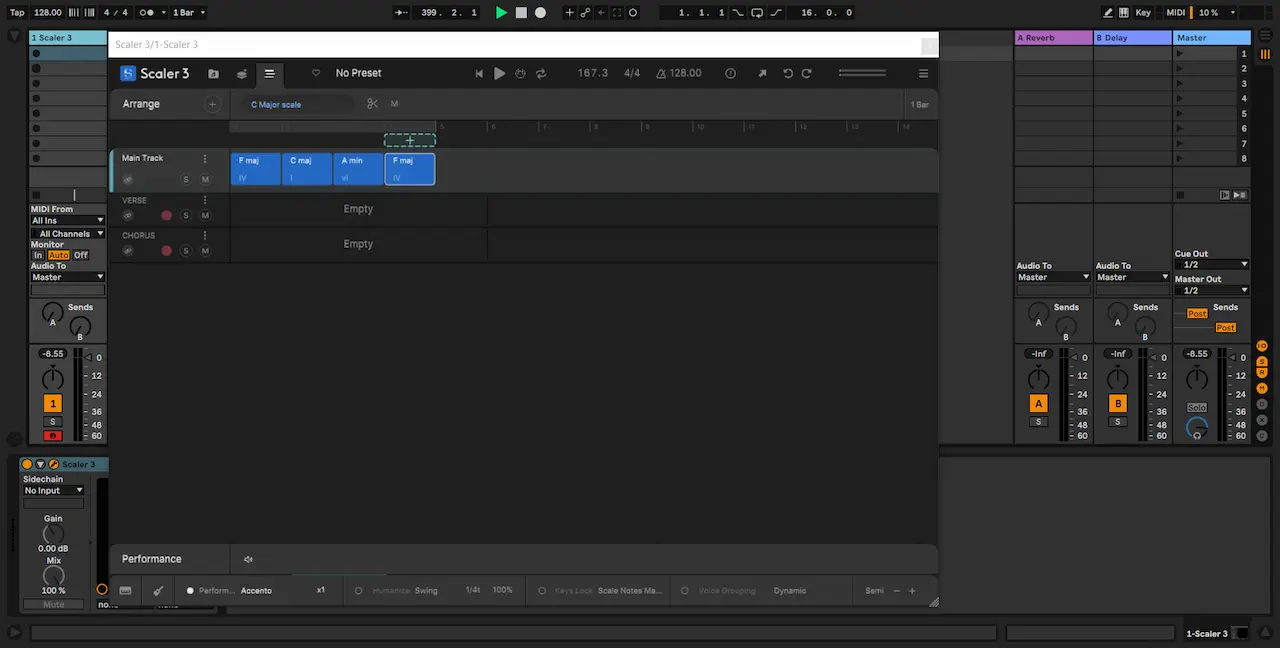This screenshot has height=648, width=1280.
Task: Increase semitones with the plus button
Action: point(912,590)
